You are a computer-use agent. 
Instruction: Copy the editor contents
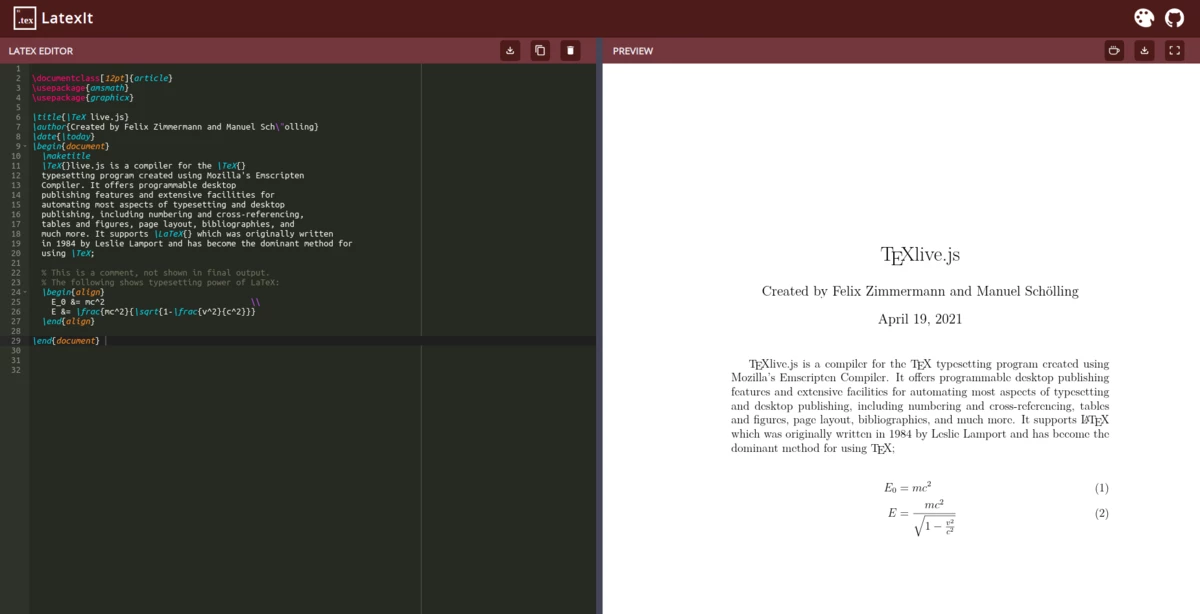pyautogui.click(x=540, y=50)
